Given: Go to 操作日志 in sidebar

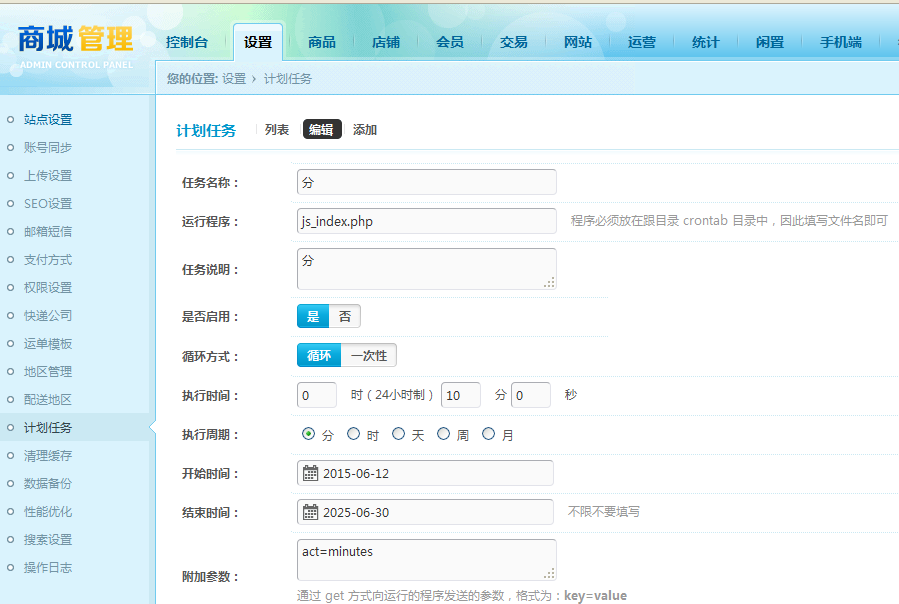Looking at the screenshot, I should 48,568.
